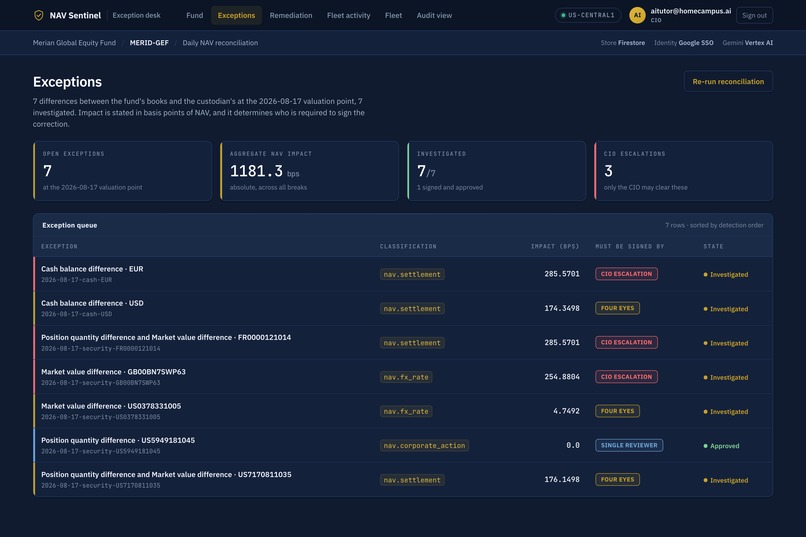Click the 4.7492 impact value
This screenshot has height=537, width=806.
click(566, 411)
